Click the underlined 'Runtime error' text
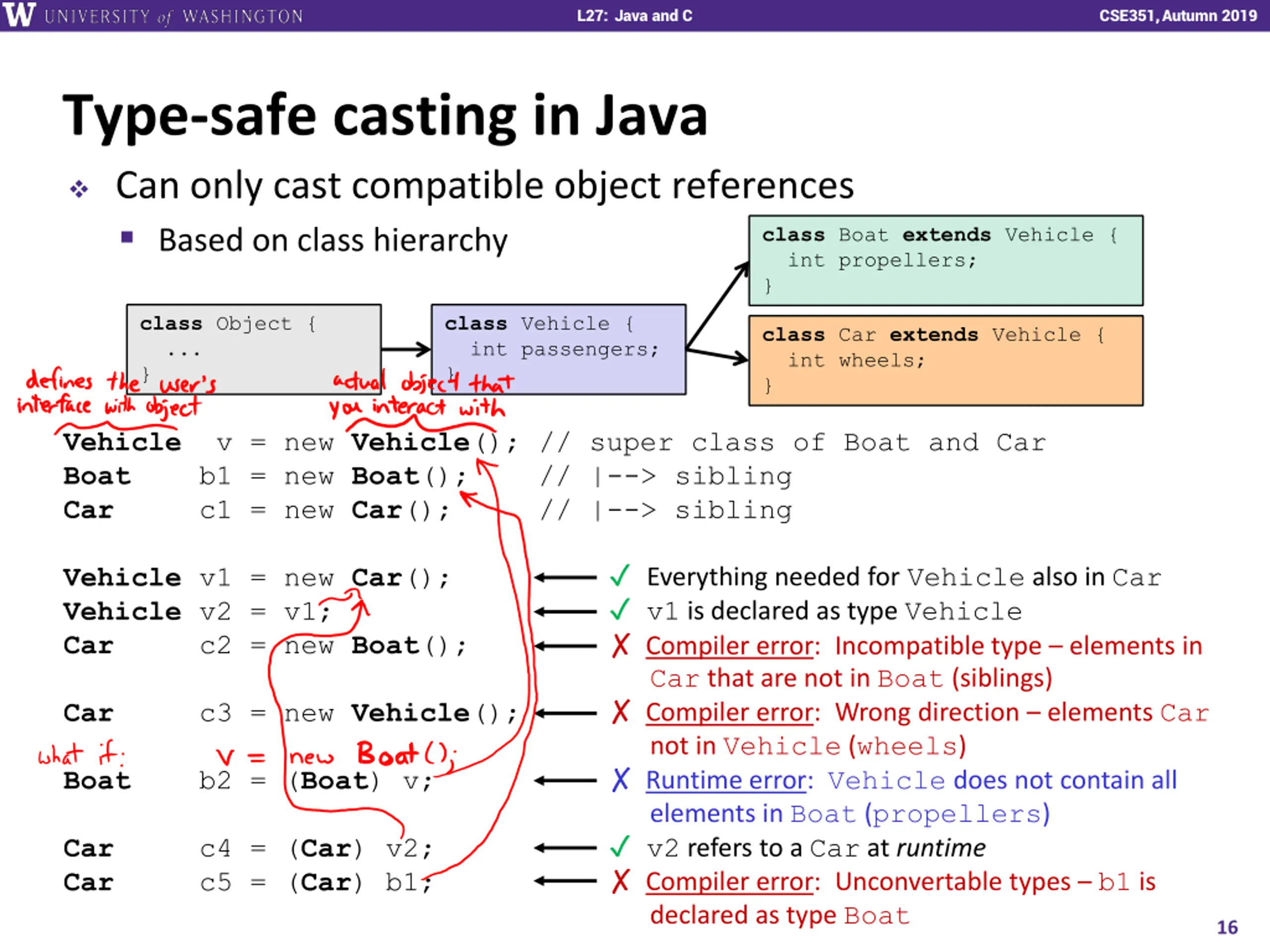1270x952 pixels. pyautogui.click(x=726, y=780)
